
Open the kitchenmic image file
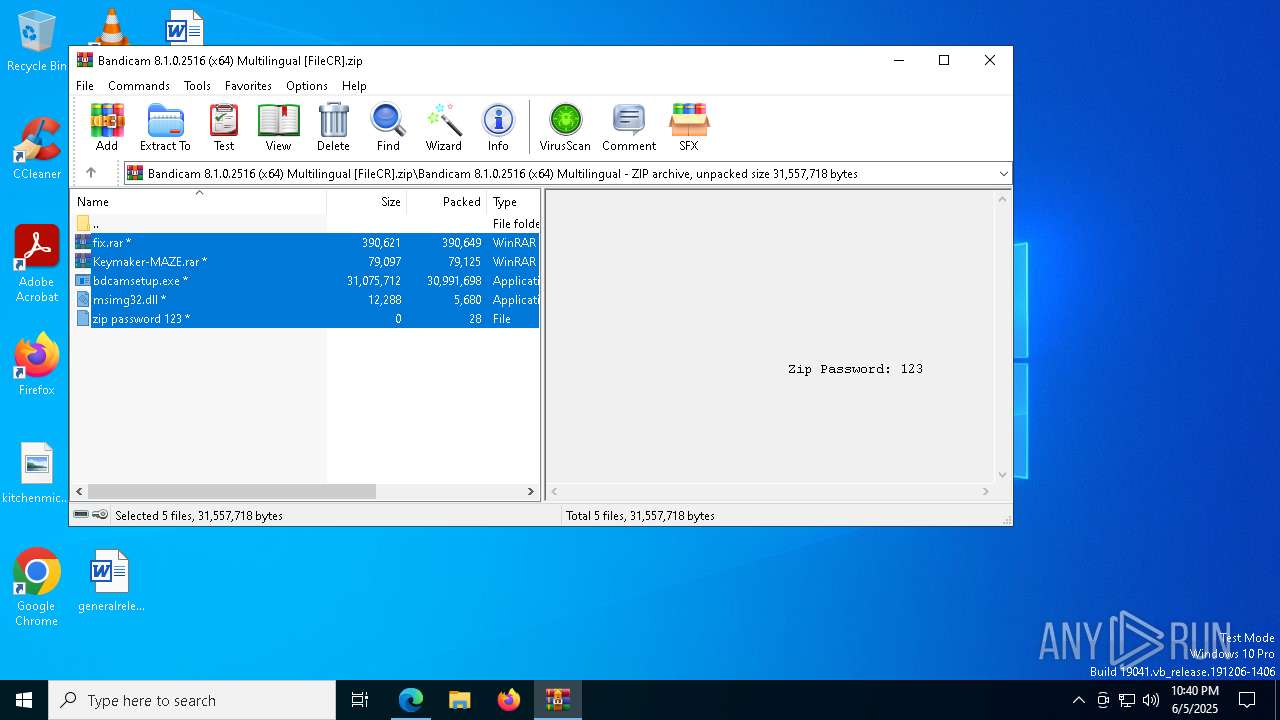(x=37, y=473)
